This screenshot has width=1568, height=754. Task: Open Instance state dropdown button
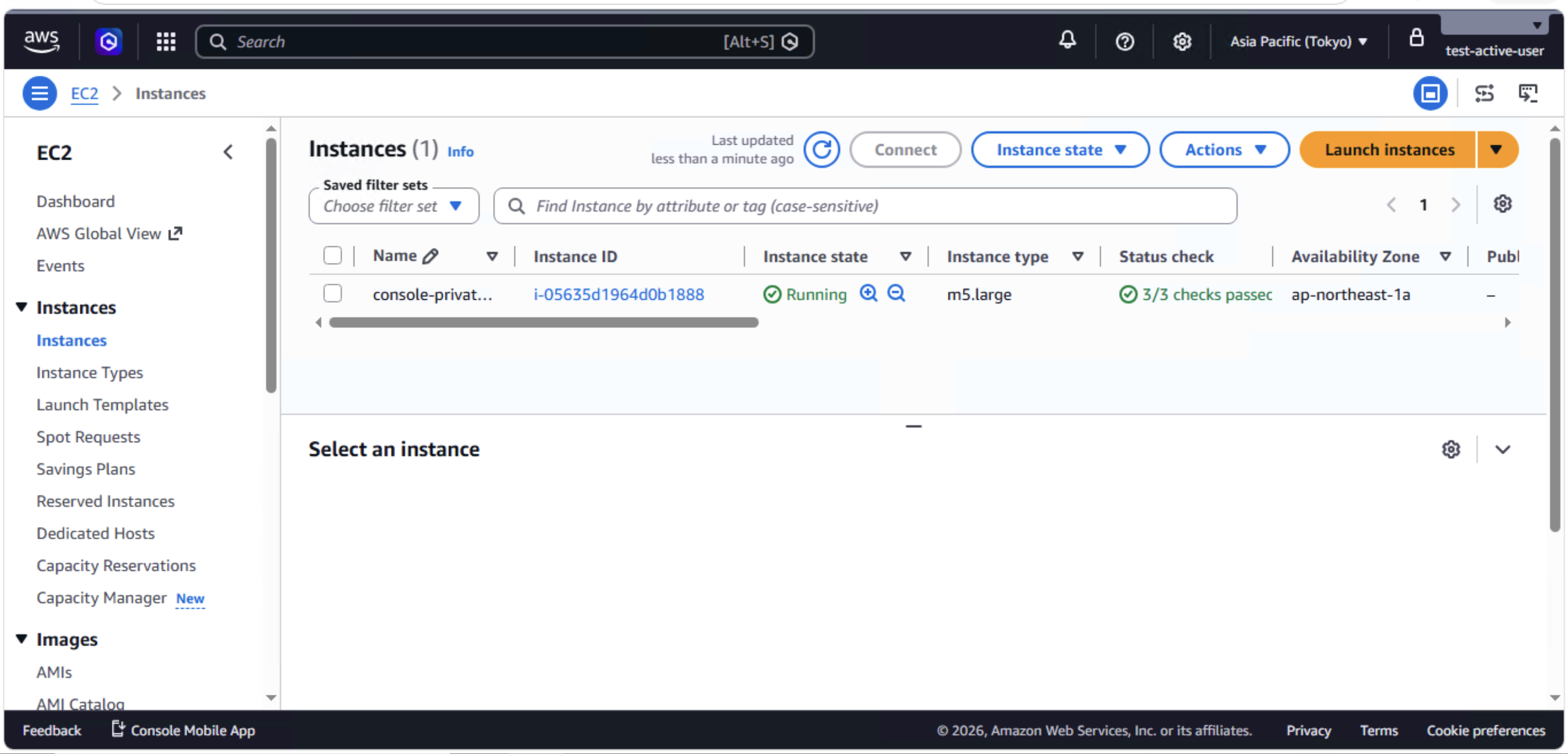point(1060,150)
